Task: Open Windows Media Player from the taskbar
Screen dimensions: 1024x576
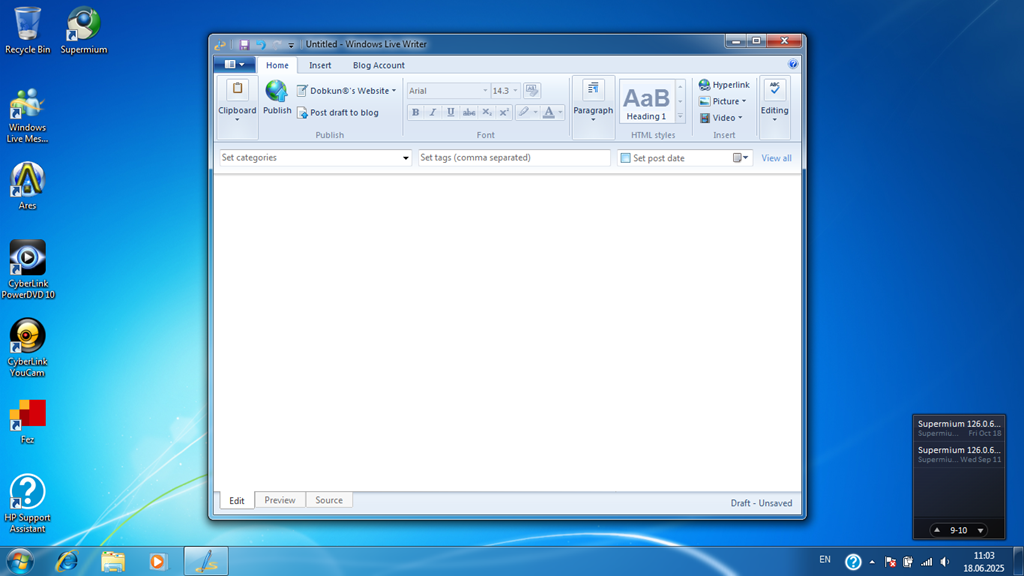Action: pyautogui.click(x=157, y=561)
